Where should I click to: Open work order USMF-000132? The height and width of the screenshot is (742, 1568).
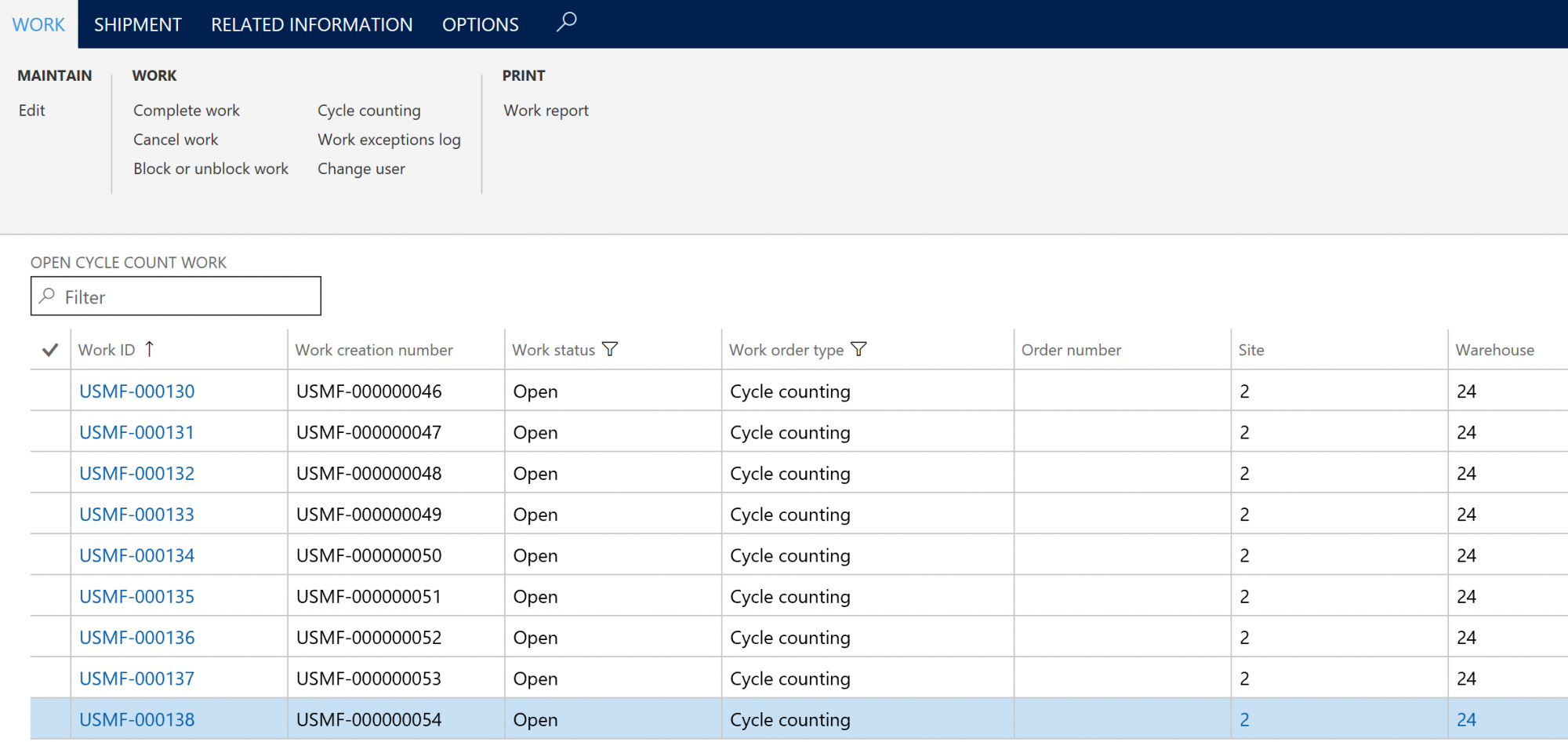(136, 473)
